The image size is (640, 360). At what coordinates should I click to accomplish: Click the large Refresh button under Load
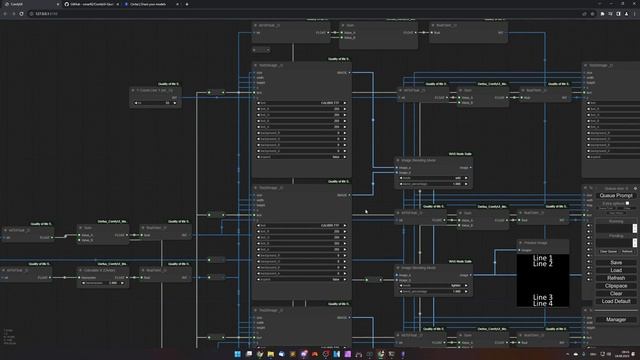616,278
